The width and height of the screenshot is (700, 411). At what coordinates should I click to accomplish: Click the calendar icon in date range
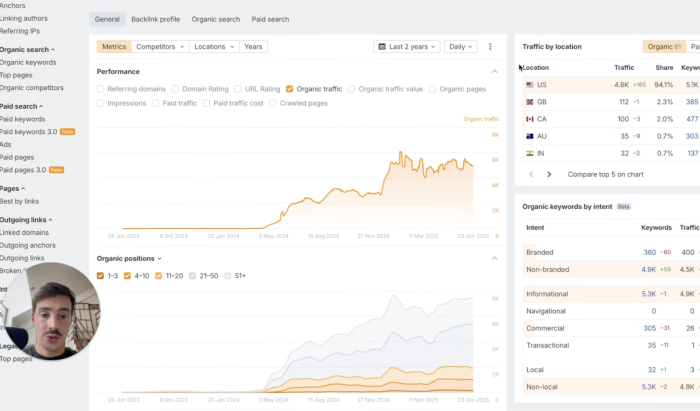click(383, 47)
